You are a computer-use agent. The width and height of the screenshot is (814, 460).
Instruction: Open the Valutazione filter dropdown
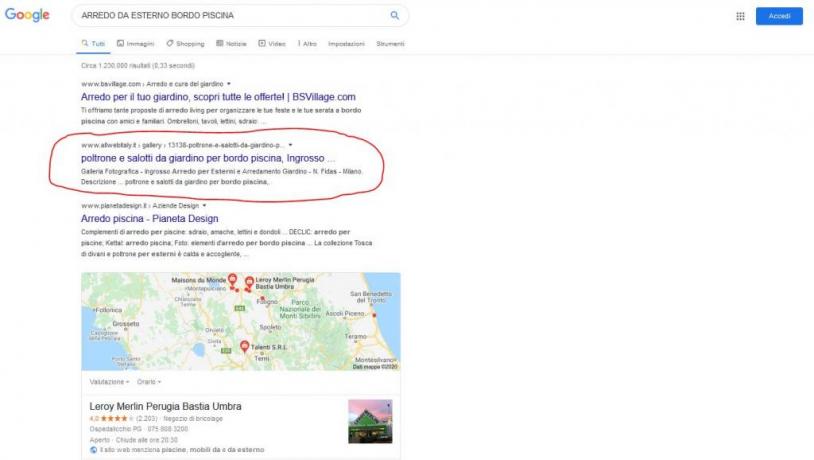(109, 382)
